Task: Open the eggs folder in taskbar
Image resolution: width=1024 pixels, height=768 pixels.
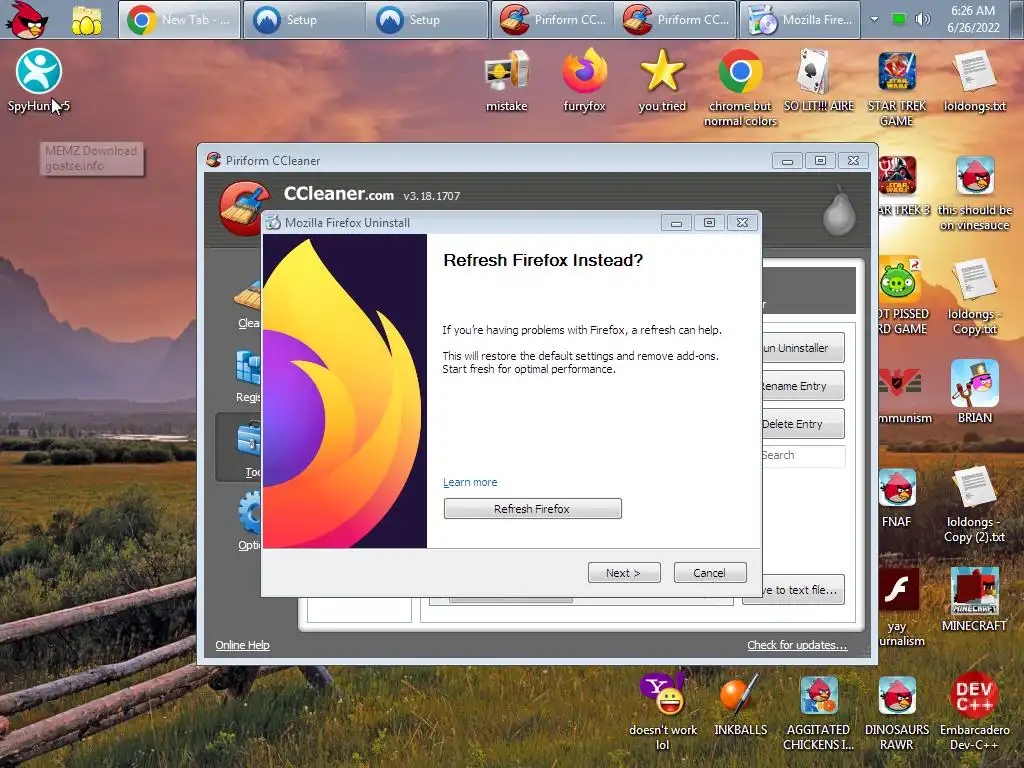Action: coord(87,20)
